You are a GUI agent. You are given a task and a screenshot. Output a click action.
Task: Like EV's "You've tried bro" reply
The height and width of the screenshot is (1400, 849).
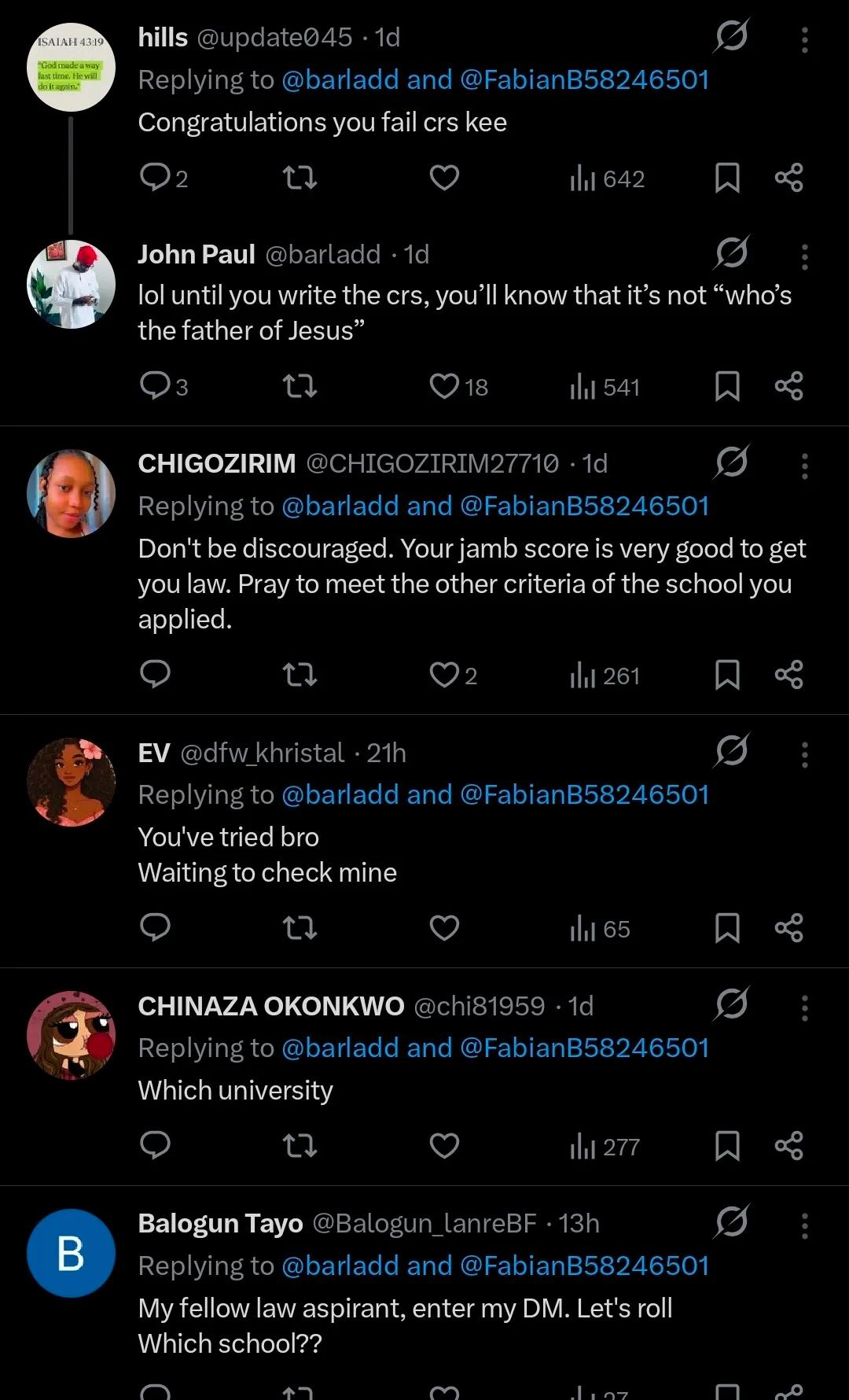click(444, 928)
